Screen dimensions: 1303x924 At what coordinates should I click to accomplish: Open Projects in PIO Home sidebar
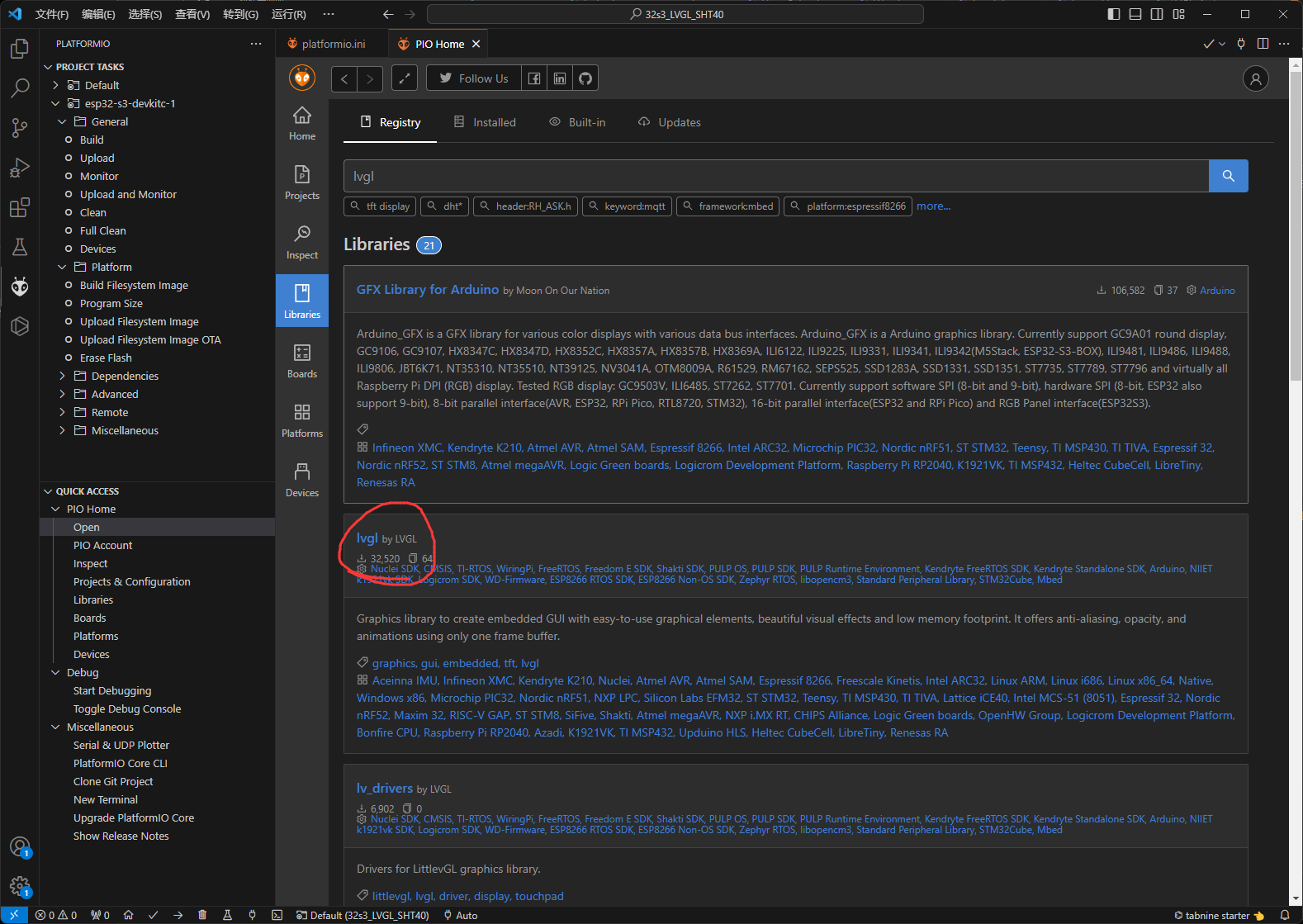pyautogui.click(x=302, y=183)
